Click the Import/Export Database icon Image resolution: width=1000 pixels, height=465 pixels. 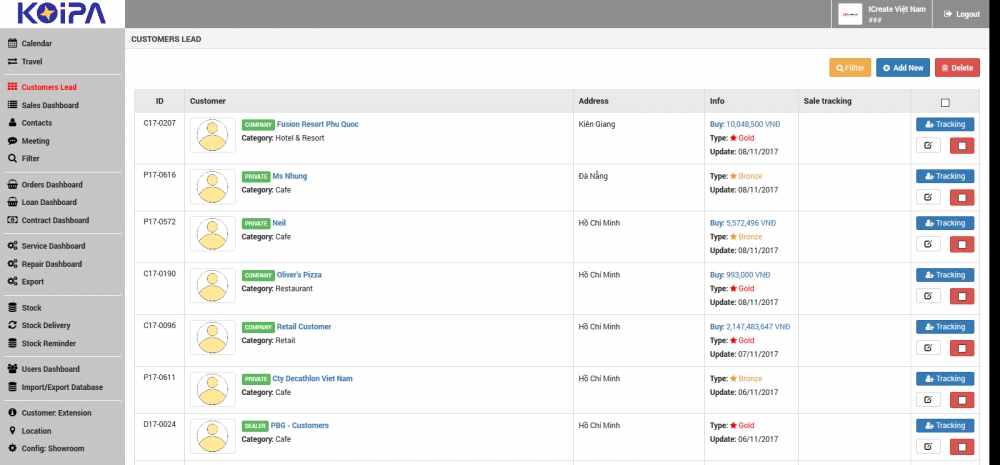(12, 387)
